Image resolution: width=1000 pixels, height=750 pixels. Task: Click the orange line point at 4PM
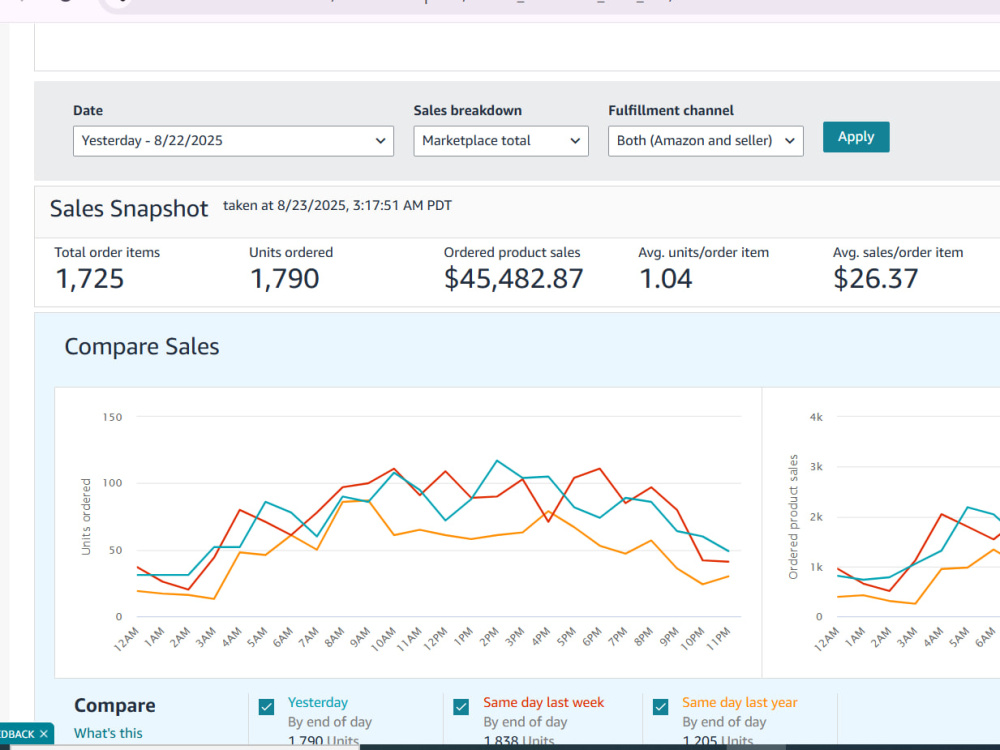pos(548,511)
